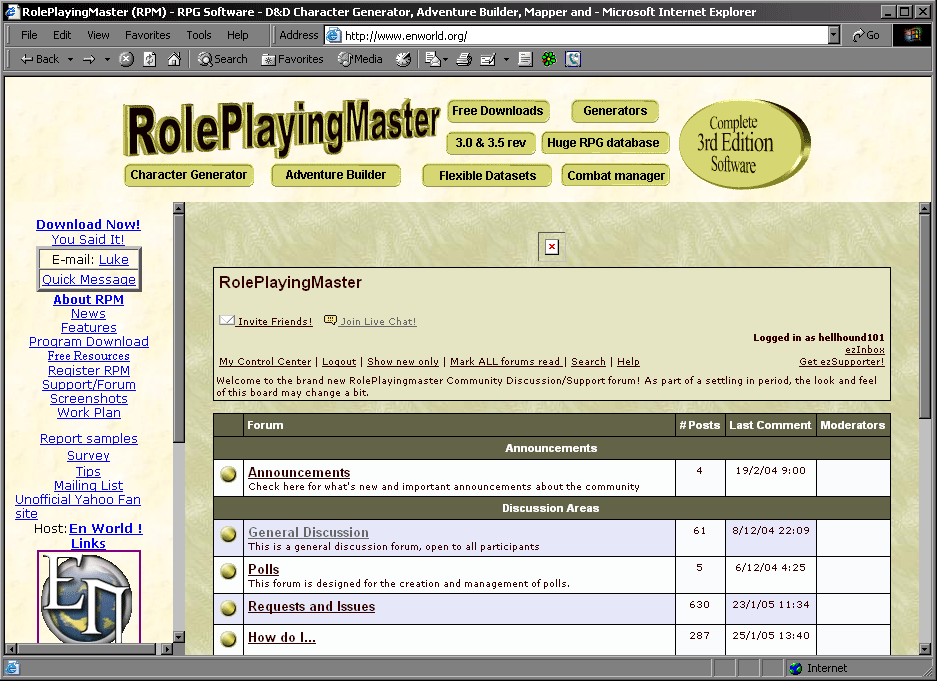The width and height of the screenshot is (937, 681).
Task: Open the Help menu
Action: 237,35
